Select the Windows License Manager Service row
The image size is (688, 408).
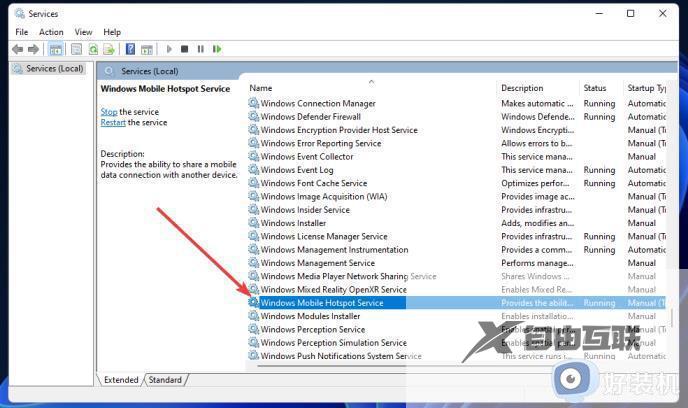pyautogui.click(x=457, y=236)
